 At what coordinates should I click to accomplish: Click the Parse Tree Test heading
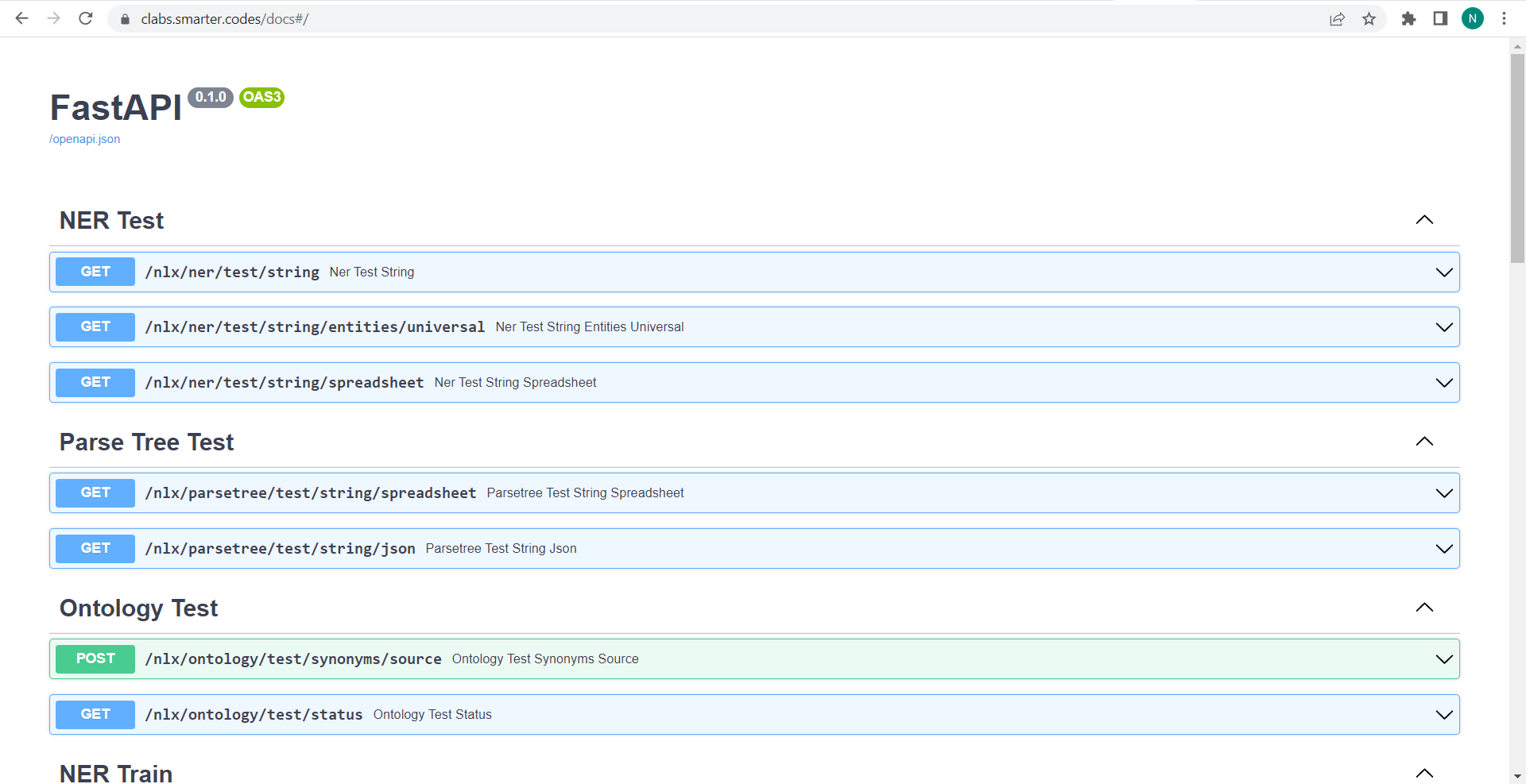(146, 442)
